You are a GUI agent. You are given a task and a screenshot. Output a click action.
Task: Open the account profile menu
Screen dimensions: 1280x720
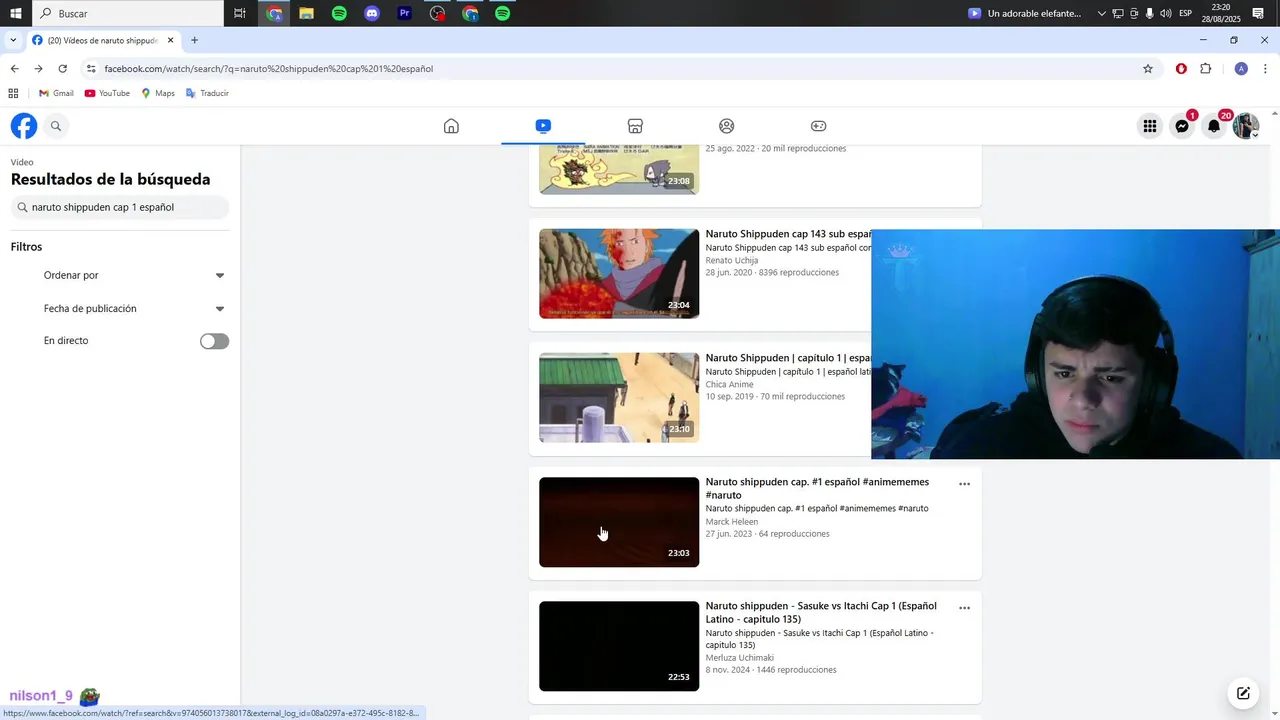pos(1246,126)
